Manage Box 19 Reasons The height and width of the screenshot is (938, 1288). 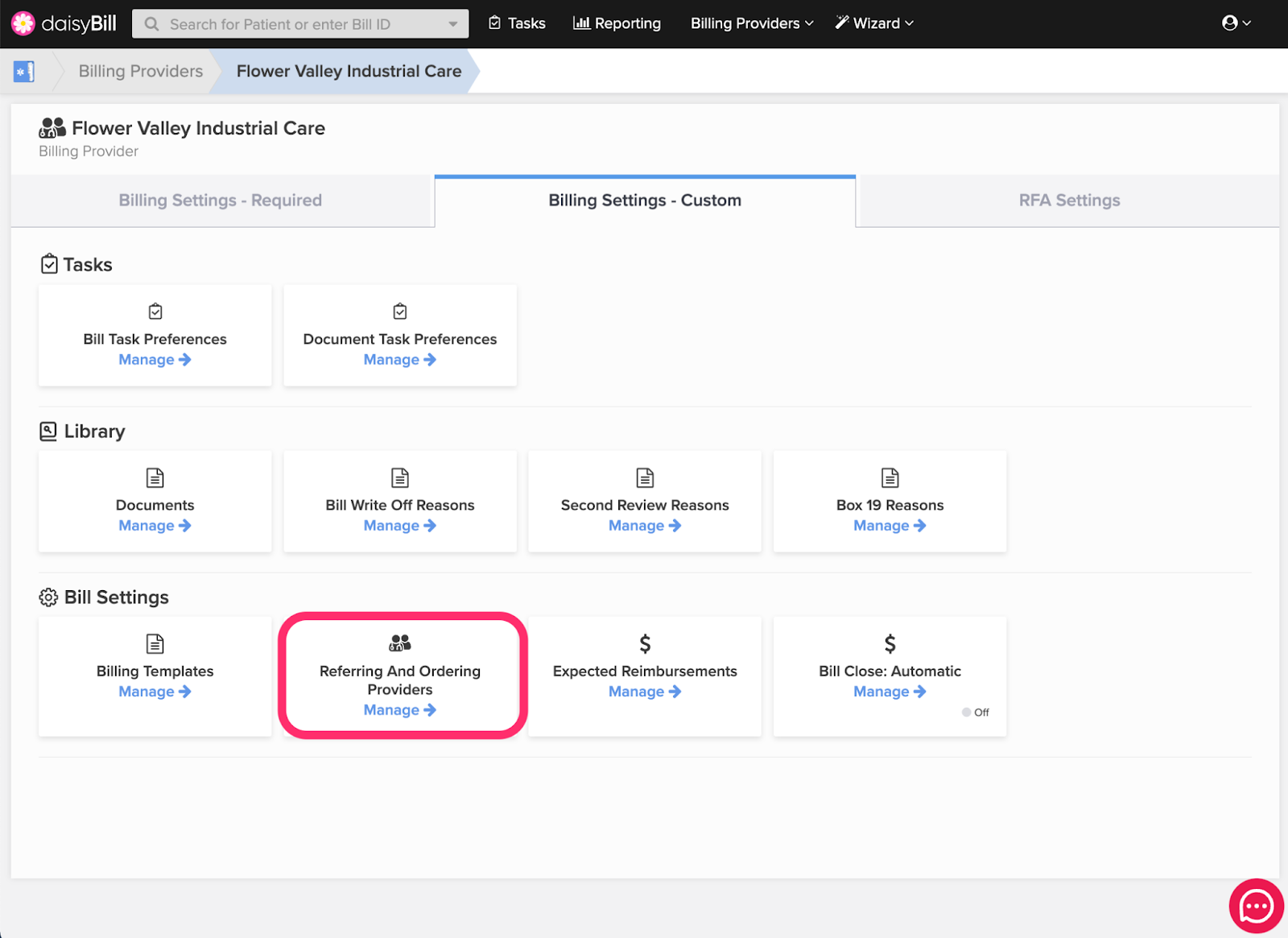pos(890,526)
